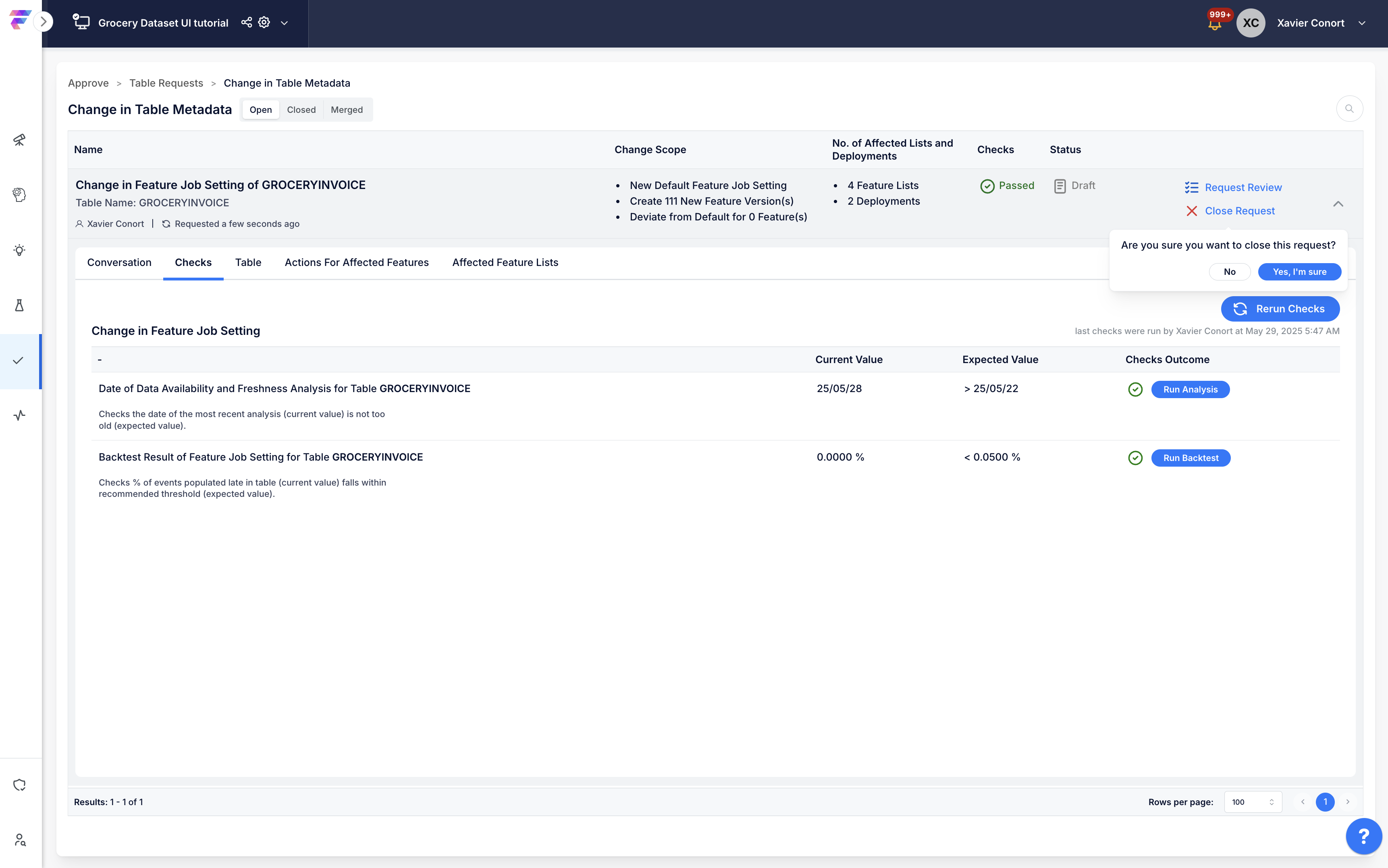Screen dimensions: 1388x868
Task: Open the head-brain formulate icon in sidebar
Action: click(x=19, y=195)
